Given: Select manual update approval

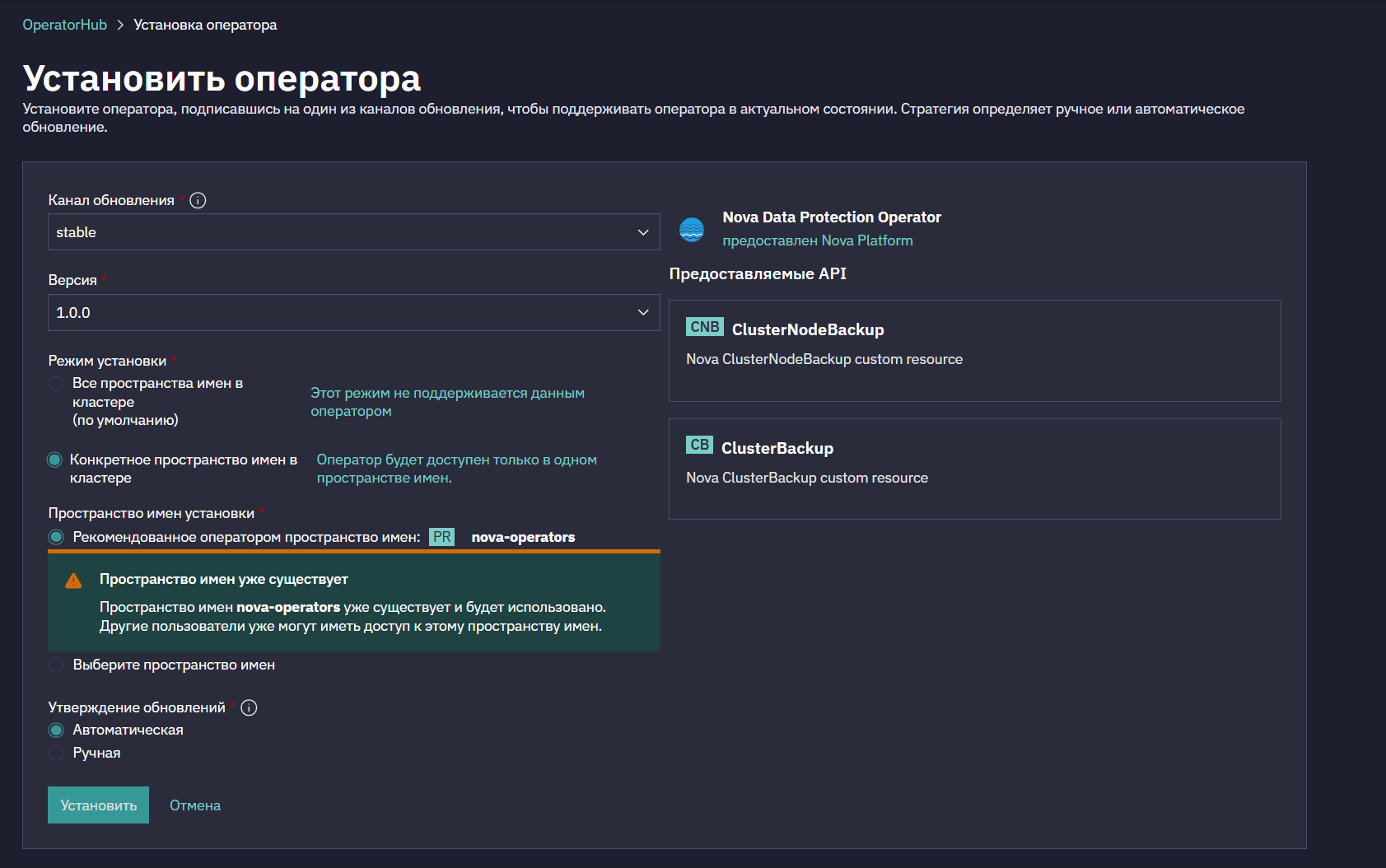Looking at the screenshot, I should click(56, 753).
